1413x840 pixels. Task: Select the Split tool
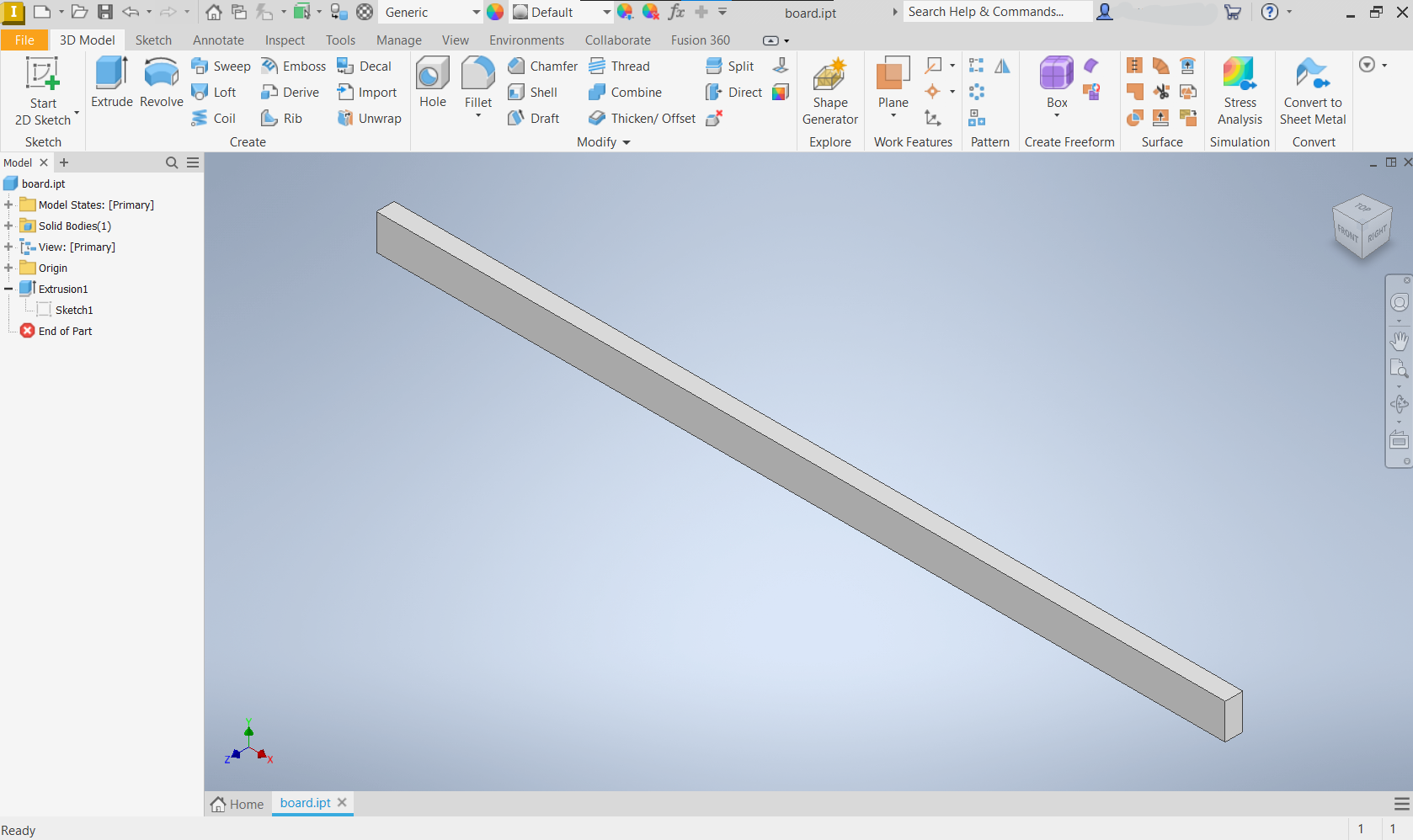click(729, 66)
